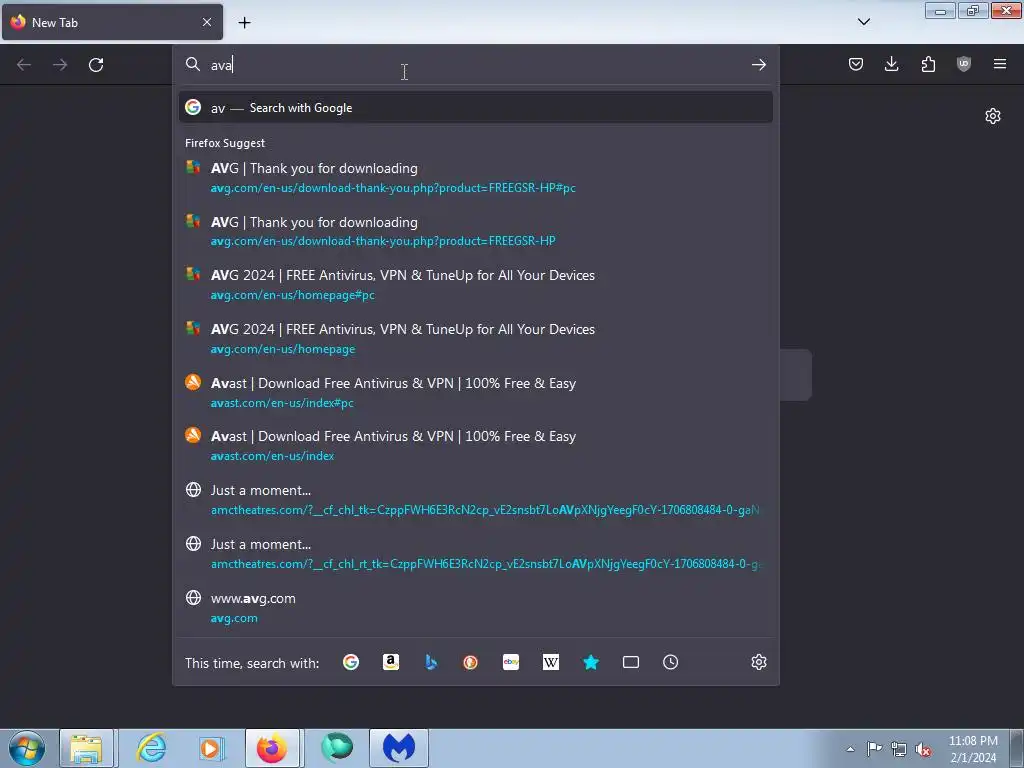Search history using the clock icon
1024x768 pixels.
pyautogui.click(x=671, y=662)
